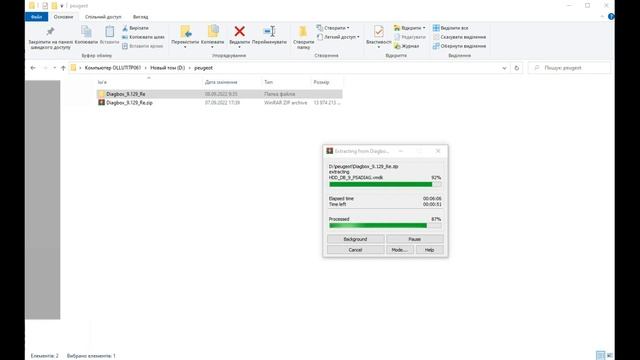This screenshot has width=640, height=360.
Task: Click the red X Delete icon
Action: 240,31
